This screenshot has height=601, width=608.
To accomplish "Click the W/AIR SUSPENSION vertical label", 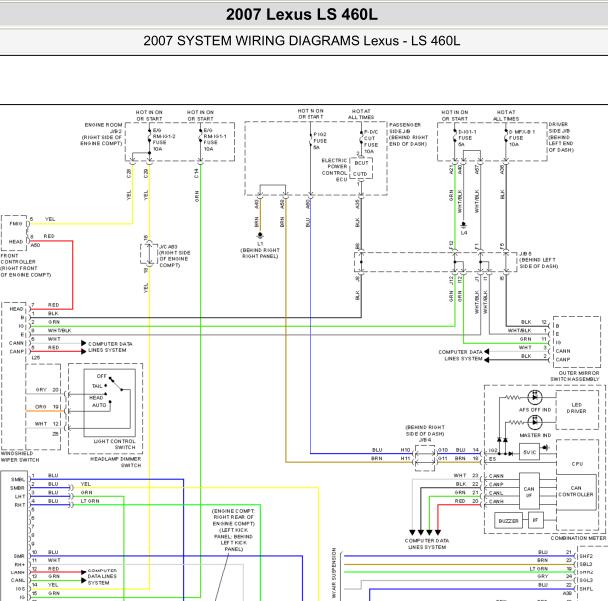I will click(x=333, y=573).
